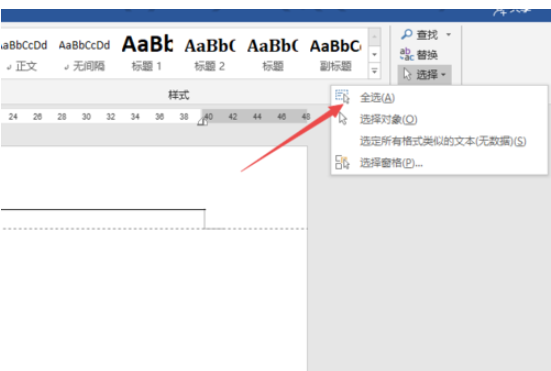Click the 替换 button label
Screen dimensions: 551x371
point(427,55)
